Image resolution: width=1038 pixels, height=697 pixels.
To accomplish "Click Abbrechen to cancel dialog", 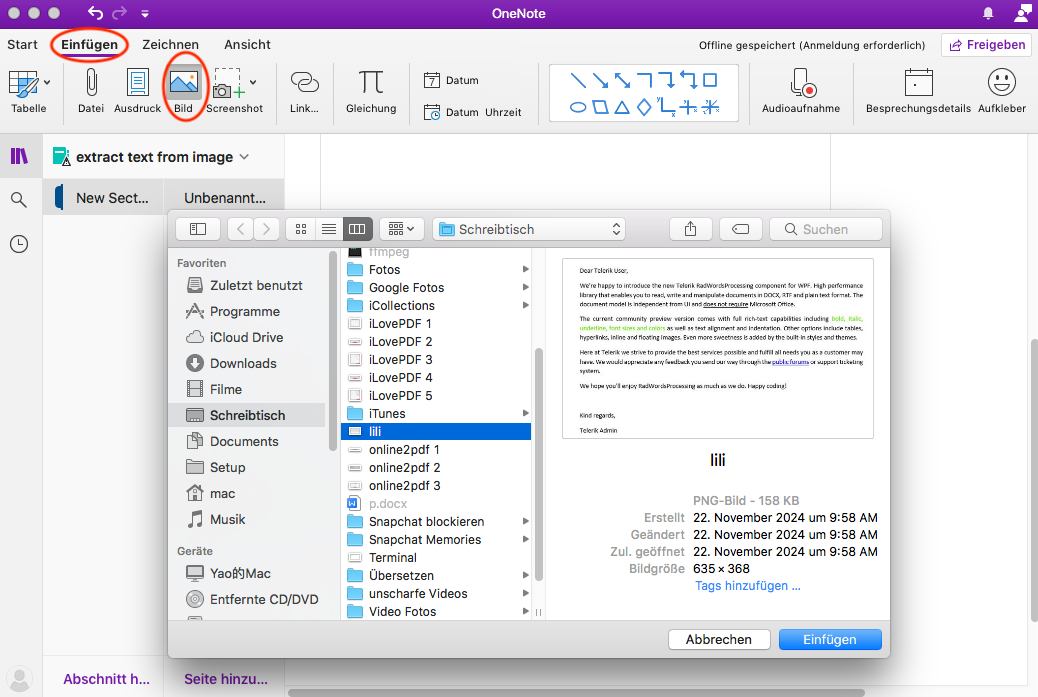I will coord(719,639).
